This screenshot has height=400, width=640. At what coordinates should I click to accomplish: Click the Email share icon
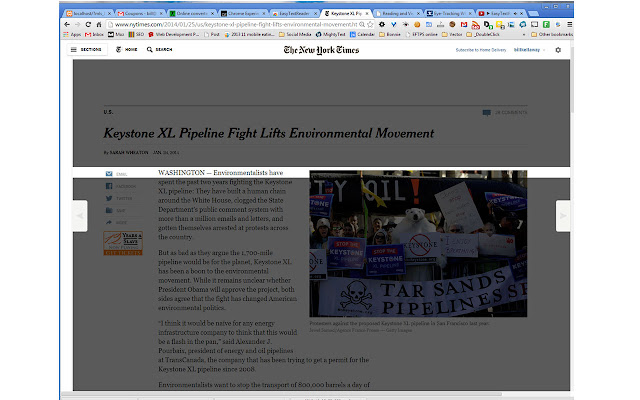[x=109, y=174]
